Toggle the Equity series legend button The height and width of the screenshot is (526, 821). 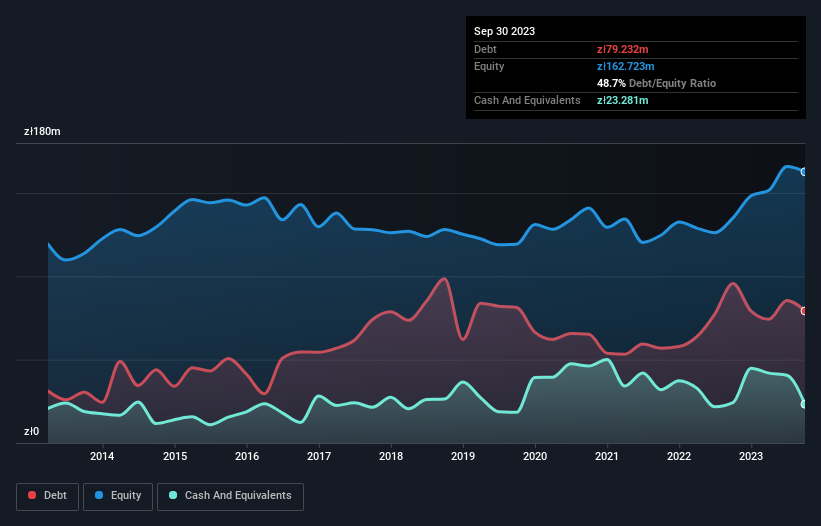[x=118, y=496]
